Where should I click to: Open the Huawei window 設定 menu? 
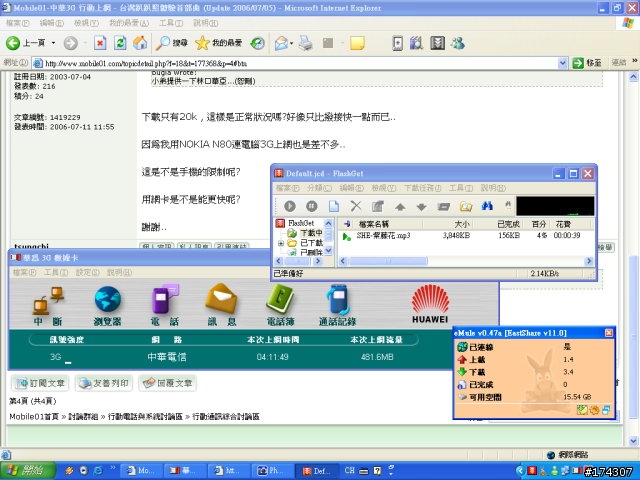point(87,272)
